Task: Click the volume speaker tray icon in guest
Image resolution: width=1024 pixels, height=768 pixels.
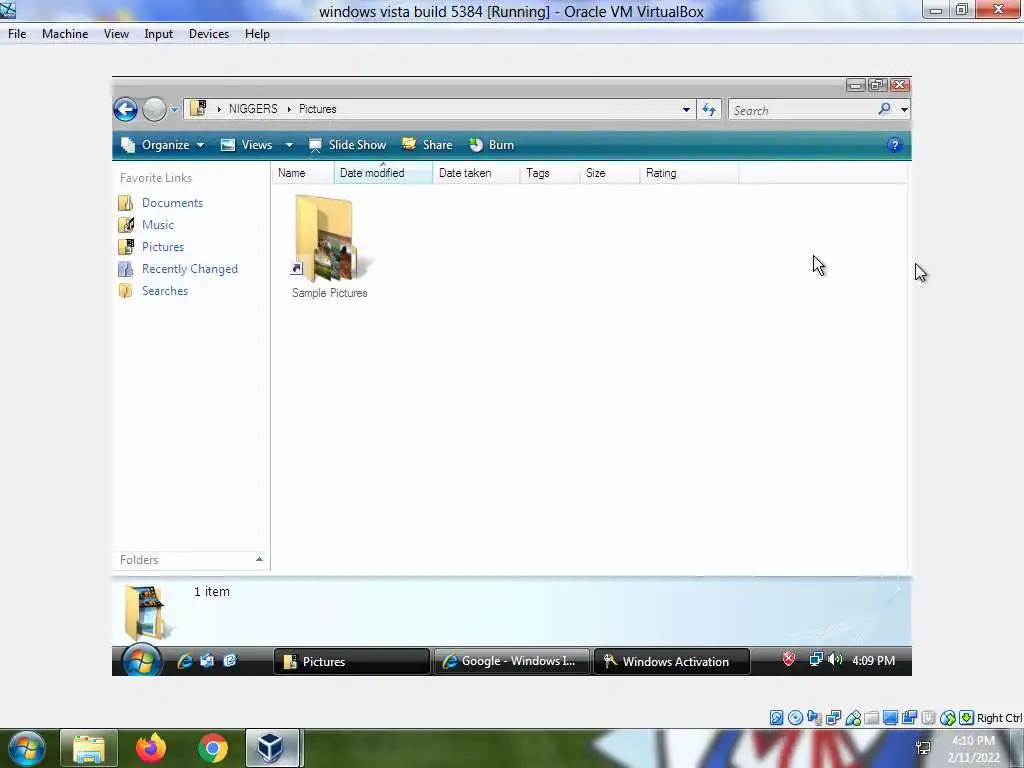Action: click(x=835, y=660)
